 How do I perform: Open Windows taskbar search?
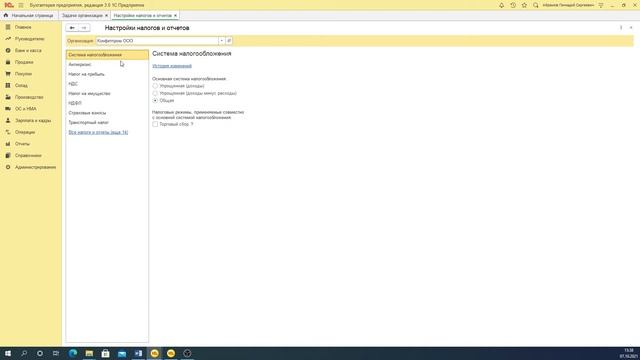coord(24,353)
